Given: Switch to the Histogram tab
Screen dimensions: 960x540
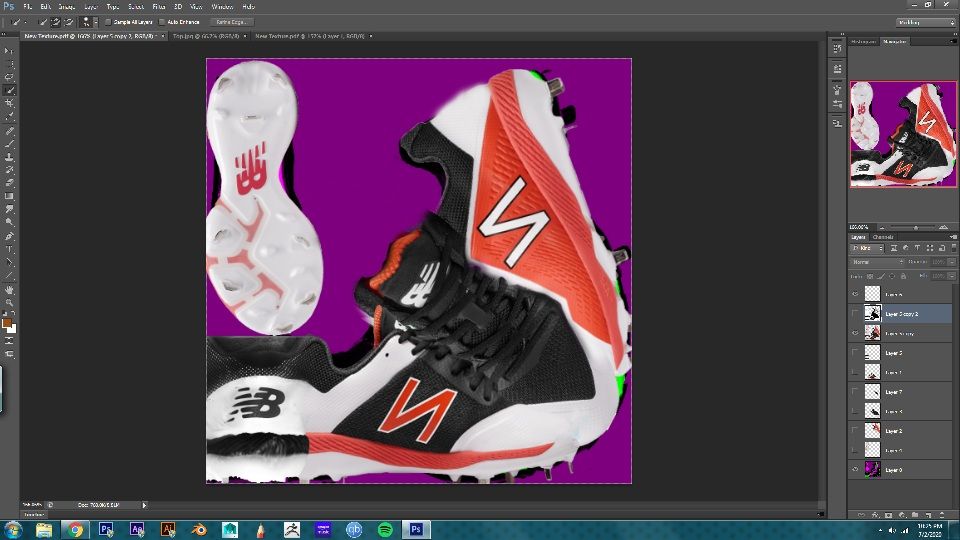Looking at the screenshot, I should 863,41.
